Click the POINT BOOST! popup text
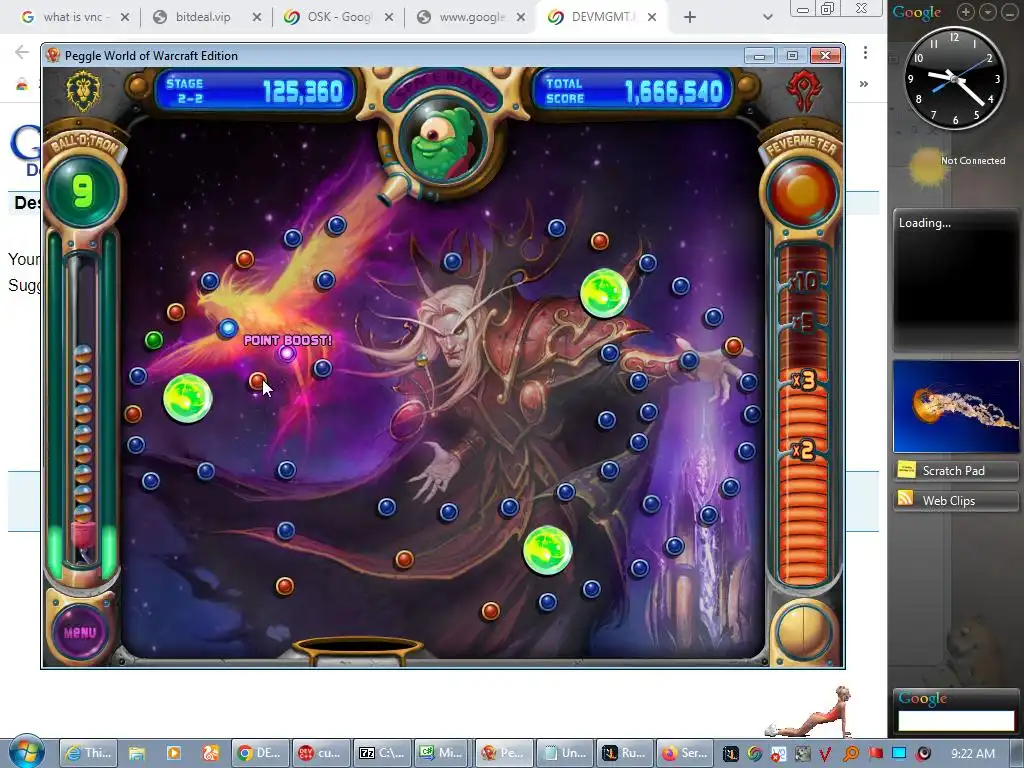 287,340
